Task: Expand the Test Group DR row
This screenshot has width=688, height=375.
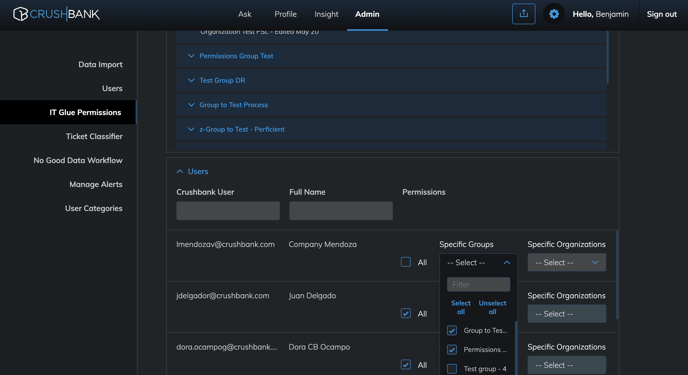Action: (x=391, y=80)
